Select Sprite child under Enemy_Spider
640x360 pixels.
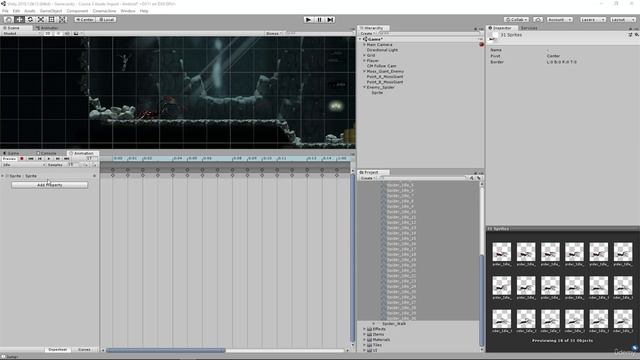(377, 93)
